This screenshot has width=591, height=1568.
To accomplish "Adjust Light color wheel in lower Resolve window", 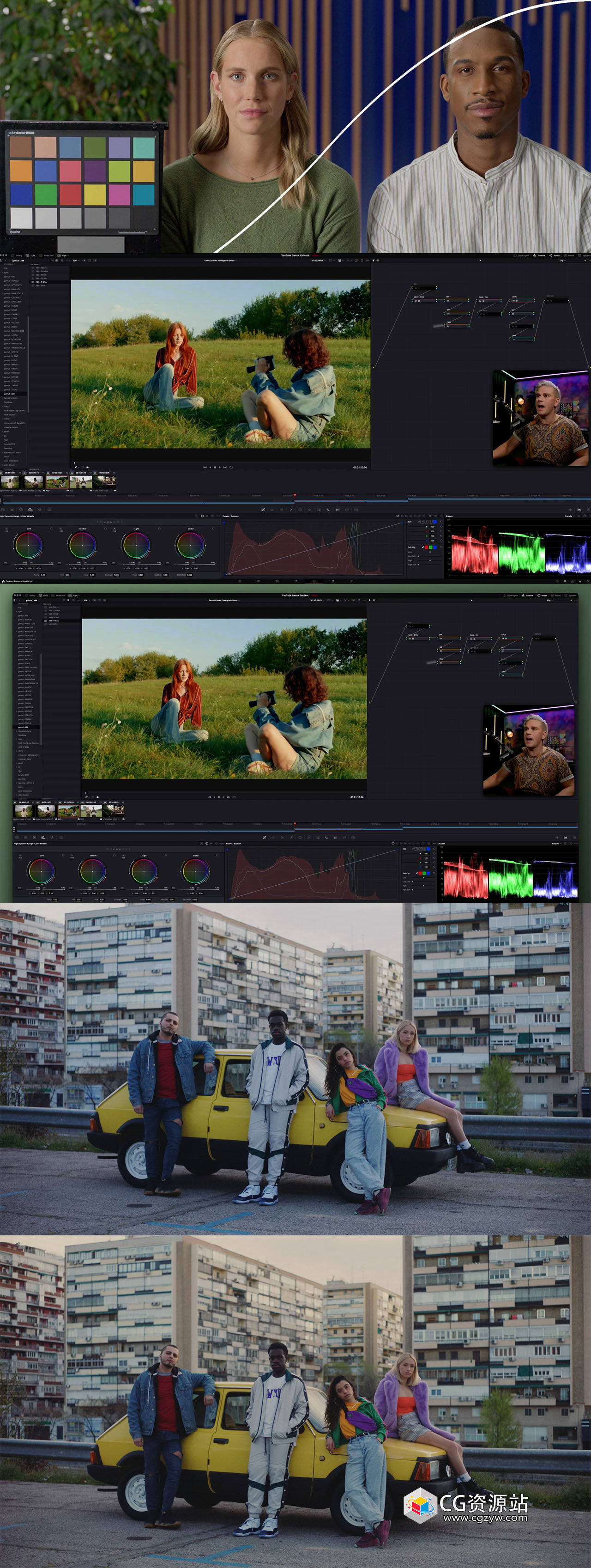I will coord(144,871).
